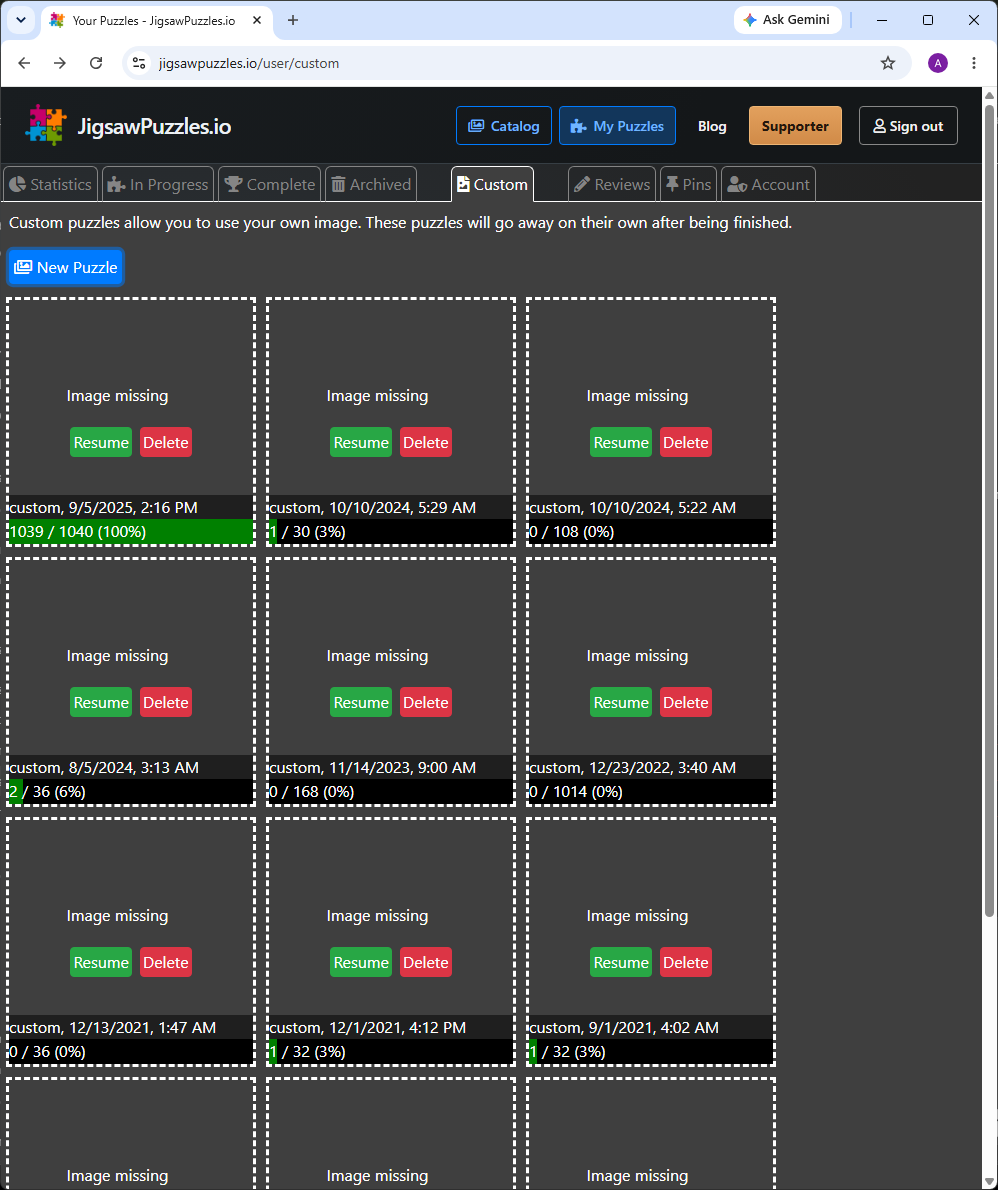
Task: Go forward in browser history
Action: (x=60, y=63)
